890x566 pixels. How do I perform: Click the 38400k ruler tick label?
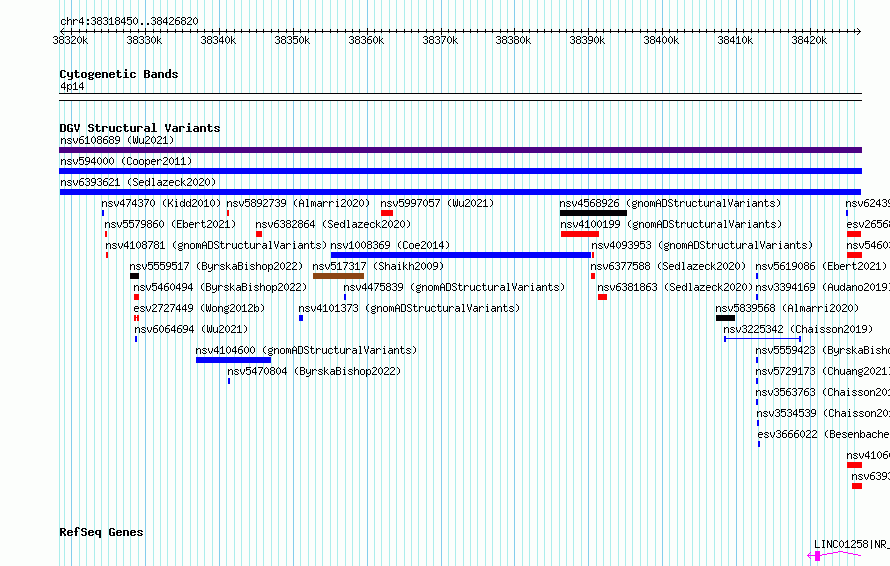pyautogui.click(x=661, y=40)
